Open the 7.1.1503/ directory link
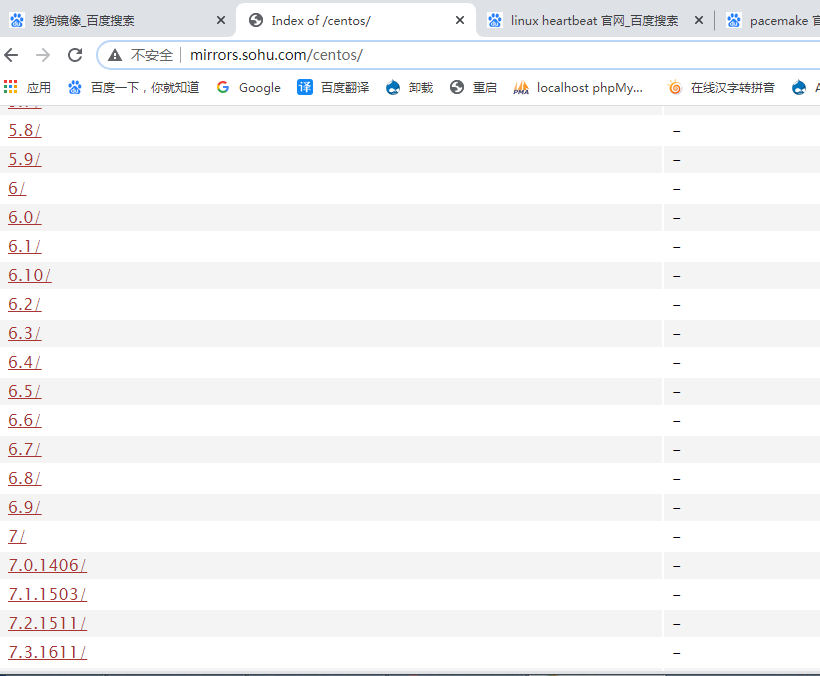Viewport: 820px width, 676px height. 48,594
